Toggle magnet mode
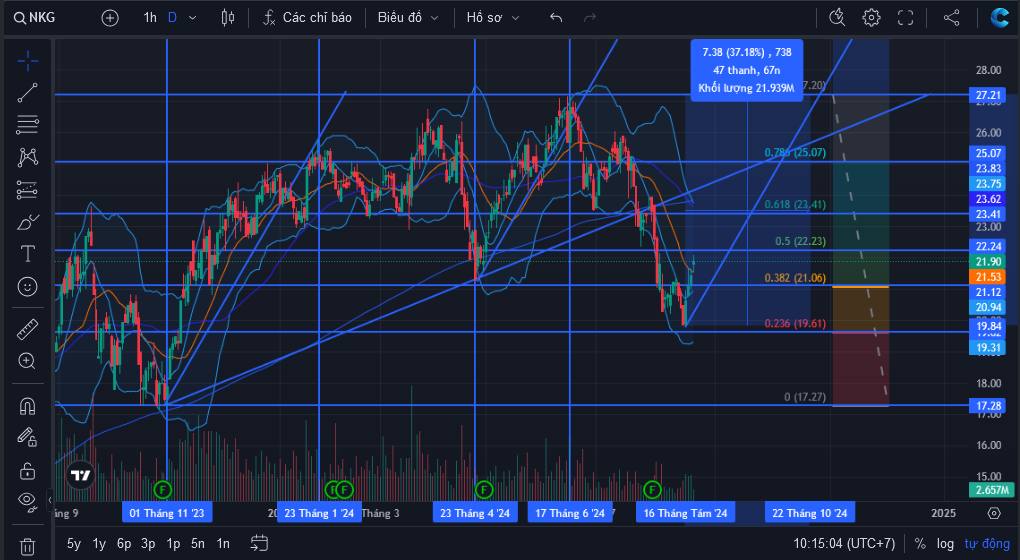The height and width of the screenshot is (560, 1020). click(x=27, y=407)
